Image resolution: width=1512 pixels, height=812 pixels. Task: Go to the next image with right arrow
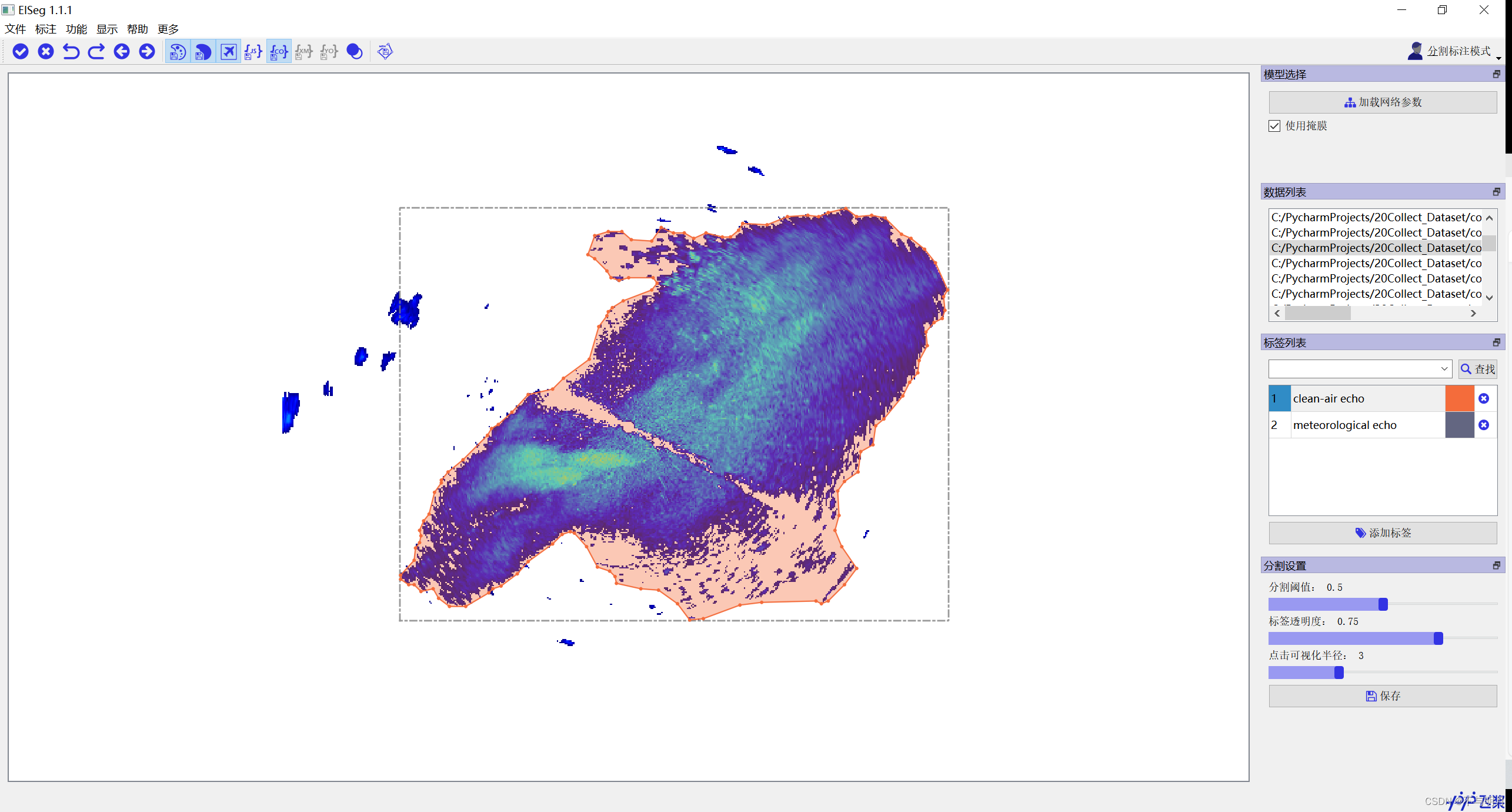click(147, 52)
